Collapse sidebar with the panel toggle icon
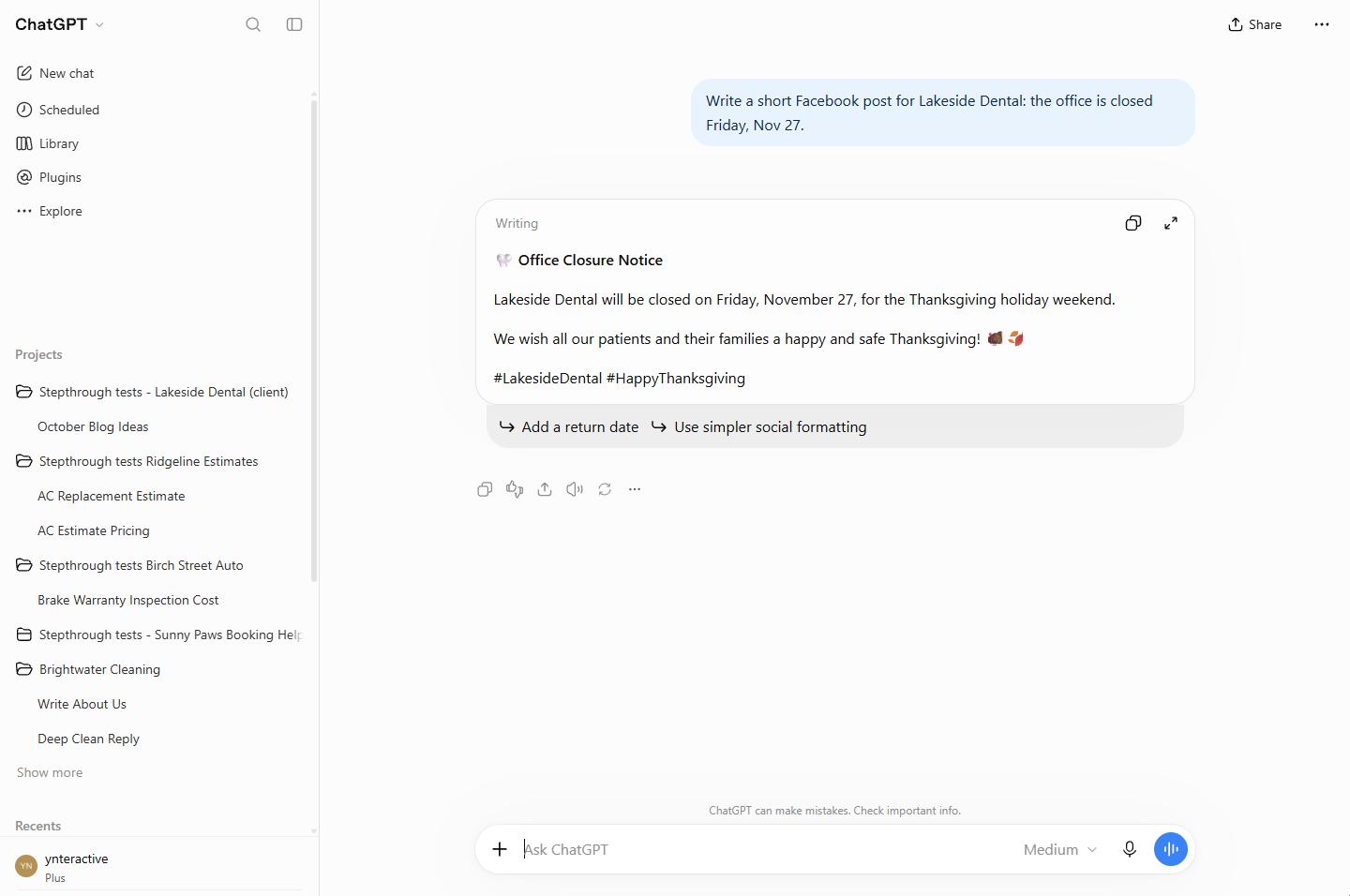Image resolution: width=1350 pixels, height=896 pixels. [294, 24]
